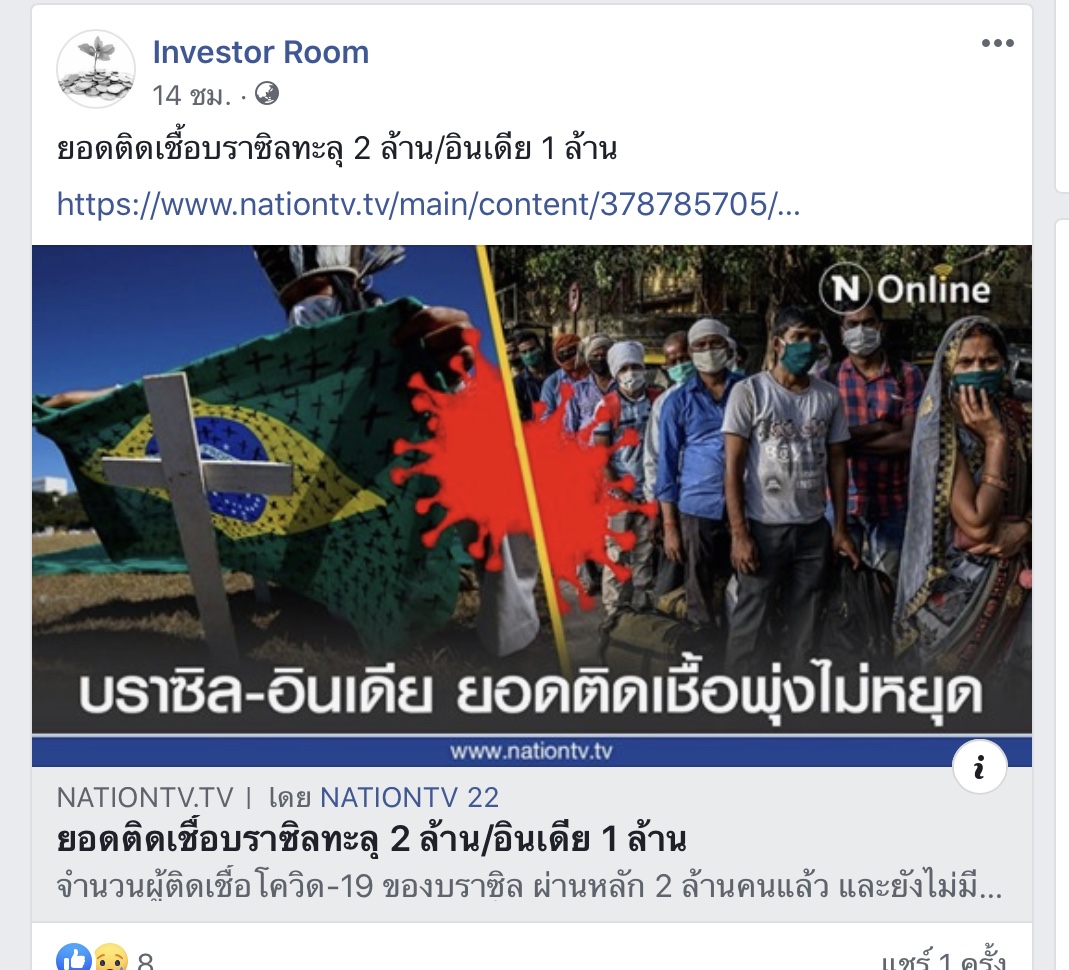
Task: Click the article description snippet text
Action: coord(529,887)
